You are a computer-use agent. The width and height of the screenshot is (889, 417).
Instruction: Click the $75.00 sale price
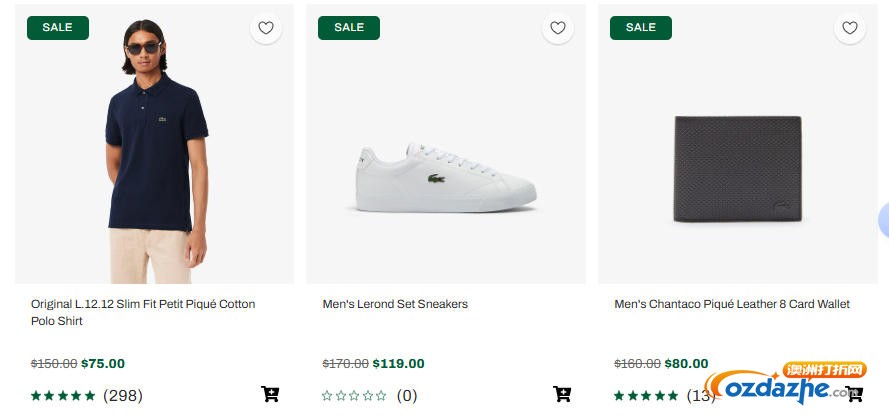pyautogui.click(x=103, y=364)
